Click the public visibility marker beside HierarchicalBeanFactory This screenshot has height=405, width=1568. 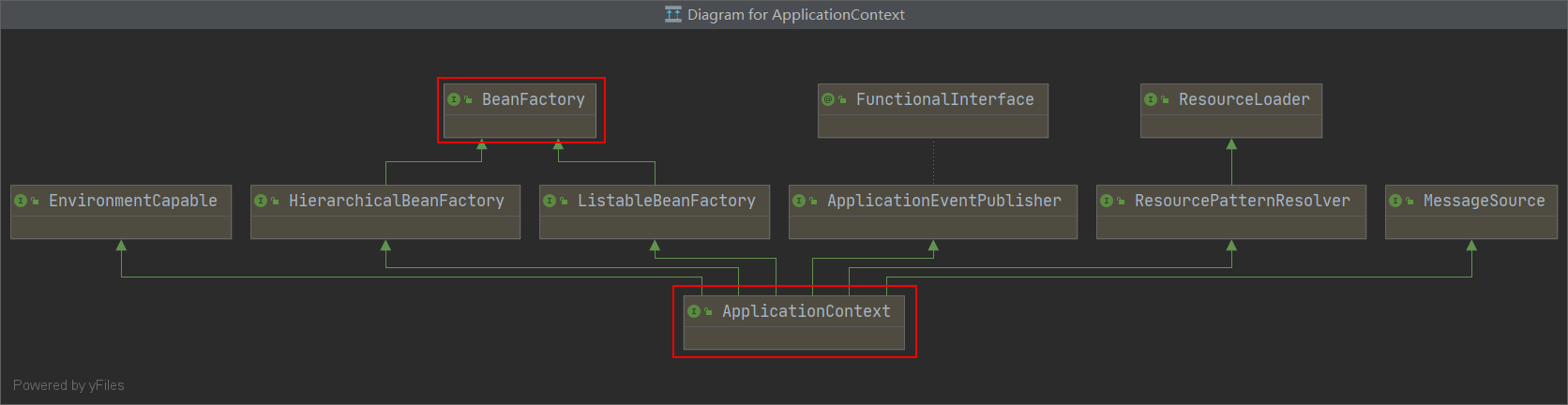pyautogui.click(x=275, y=201)
